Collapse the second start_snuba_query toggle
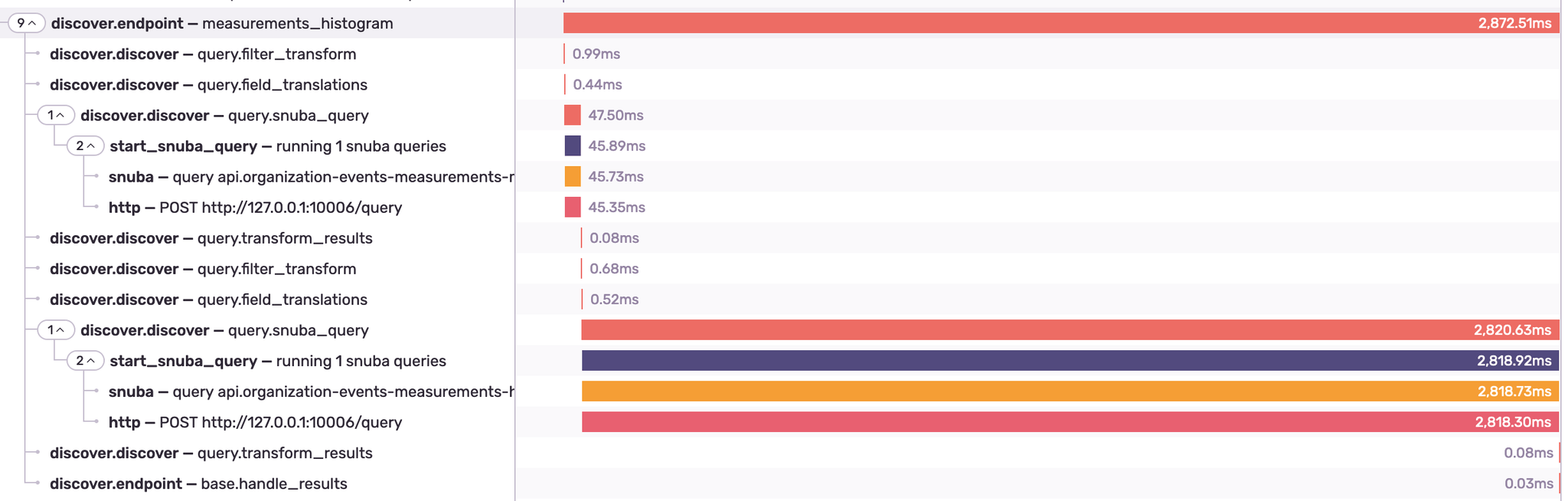The height and width of the screenshot is (501, 1568). [85, 361]
